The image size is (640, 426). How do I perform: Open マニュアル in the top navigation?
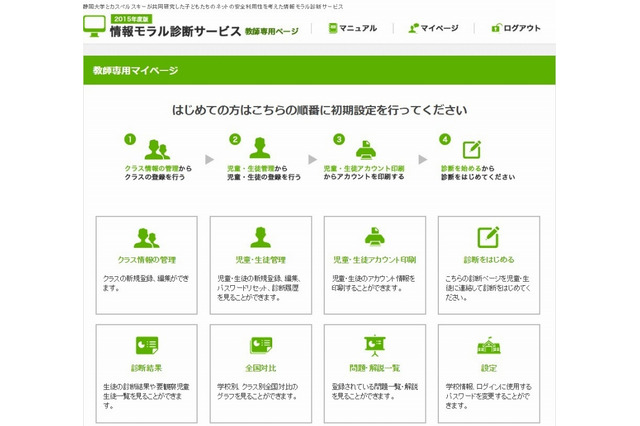click(x=352, y=28)
